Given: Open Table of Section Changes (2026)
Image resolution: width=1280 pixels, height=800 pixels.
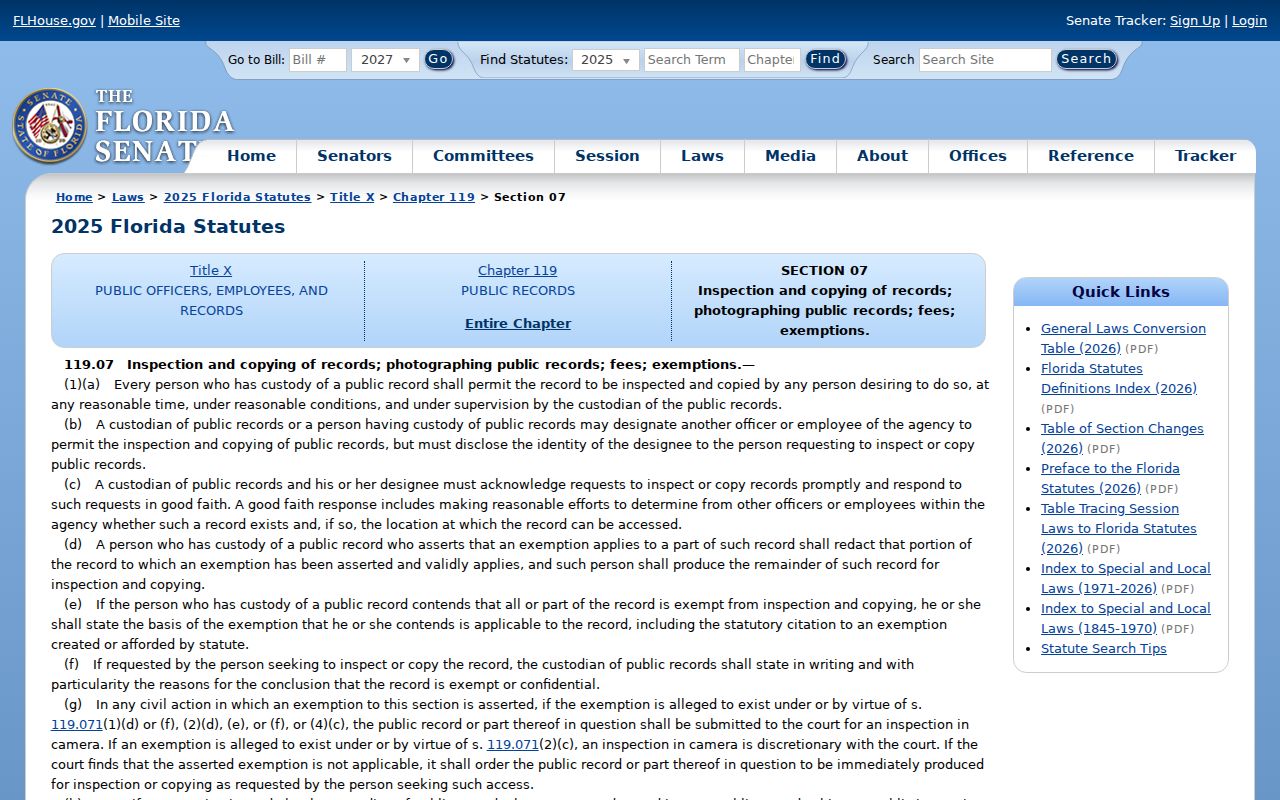Looking at the screenshot, I should coord(1122,439).
